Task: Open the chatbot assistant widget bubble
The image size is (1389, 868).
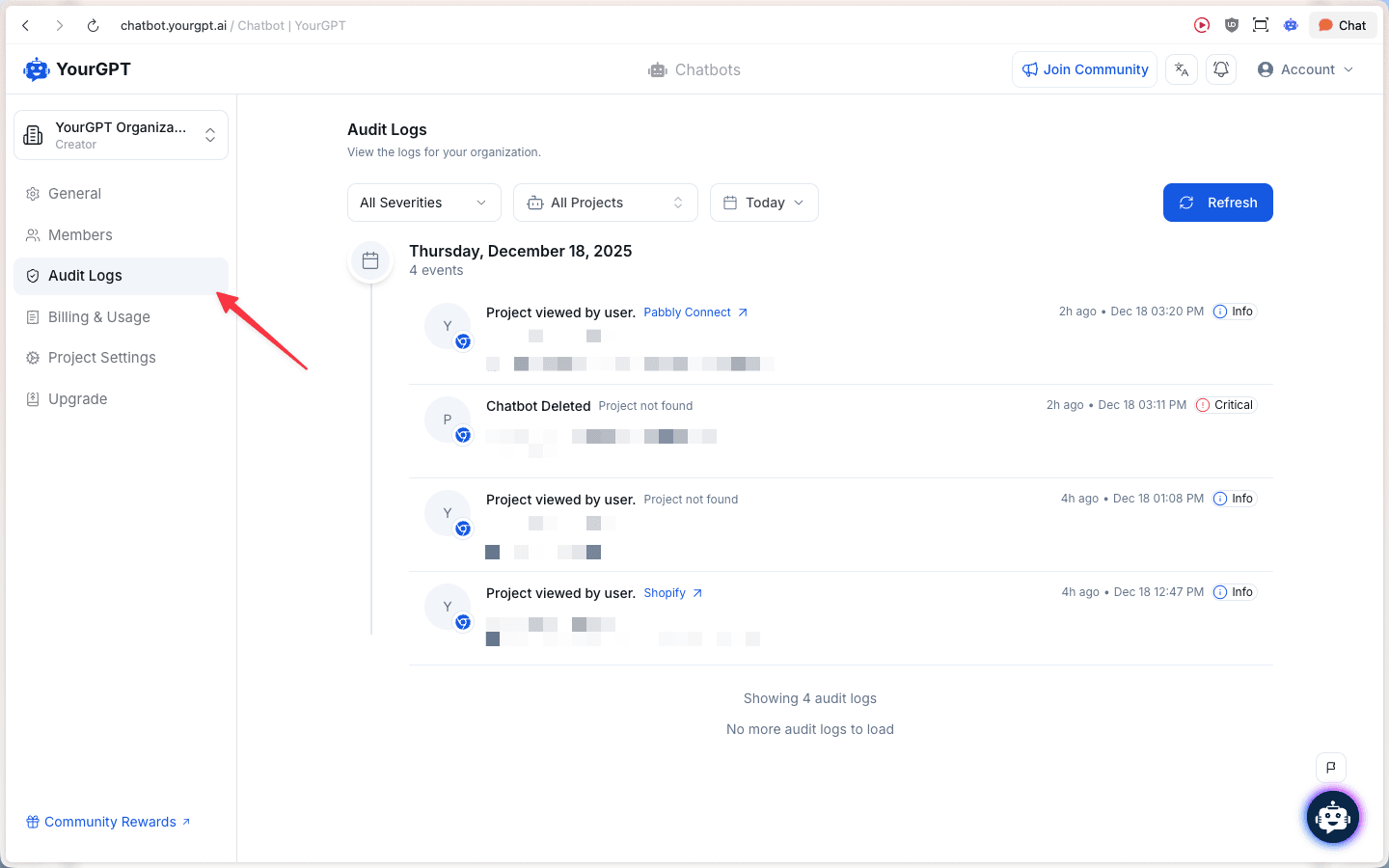Action: click(1332, 817)
